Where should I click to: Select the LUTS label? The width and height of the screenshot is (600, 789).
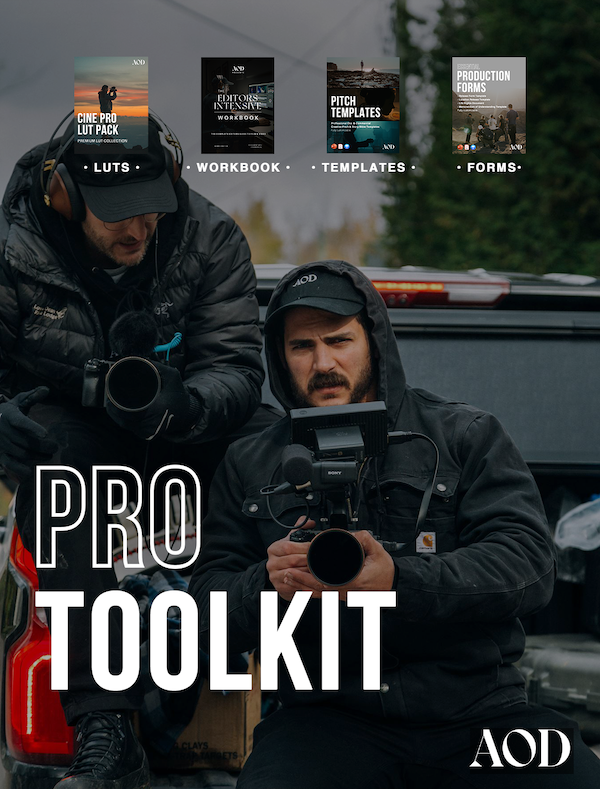tap(112, 168)
